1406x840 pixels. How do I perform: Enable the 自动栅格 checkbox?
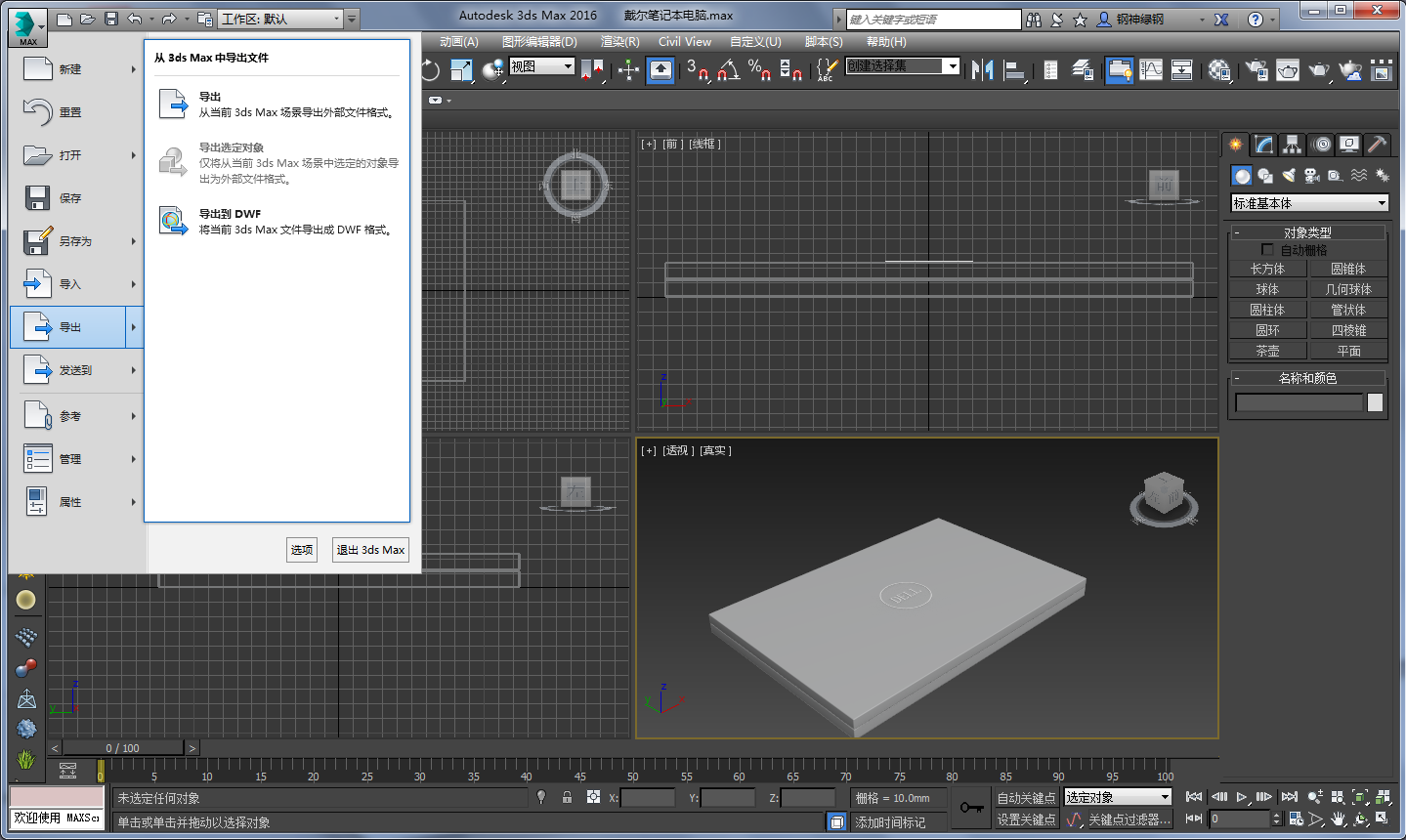[1267, 250]
